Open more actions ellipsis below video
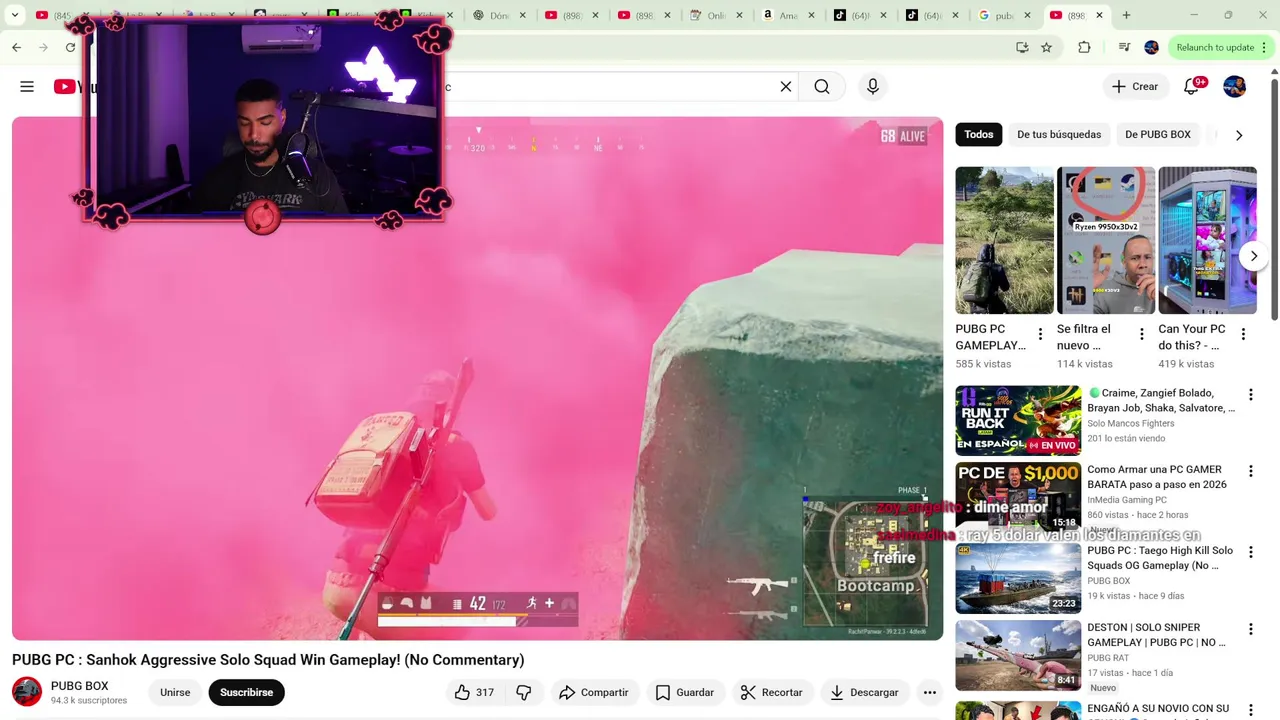 click(929, 692)
